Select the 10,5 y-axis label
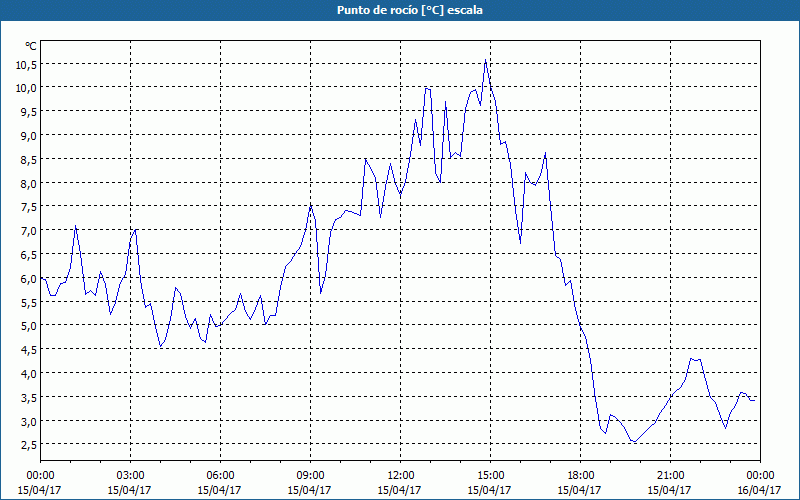800x500 pixels. click(28, 65)
